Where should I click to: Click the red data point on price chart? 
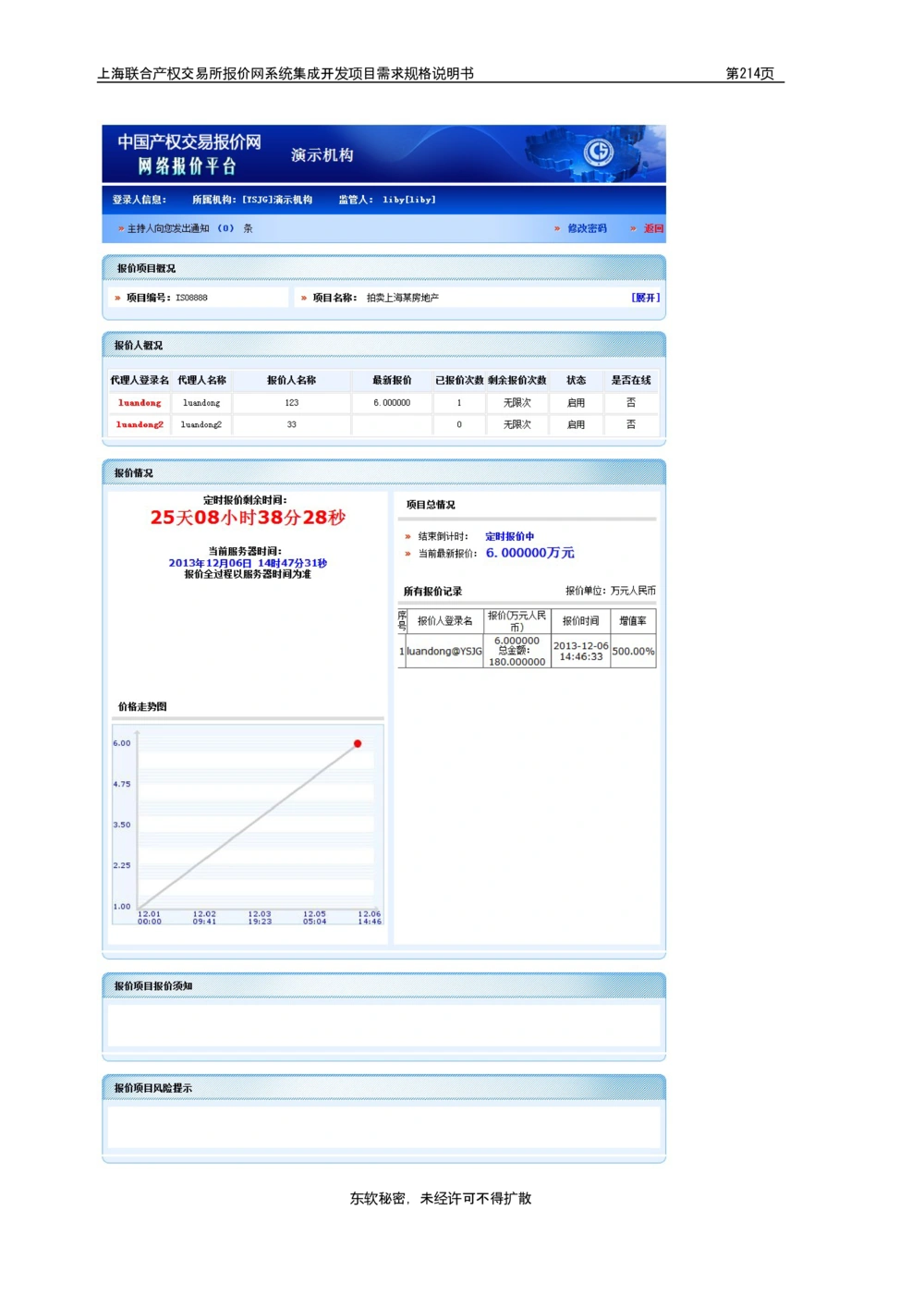tap(358, 743)
